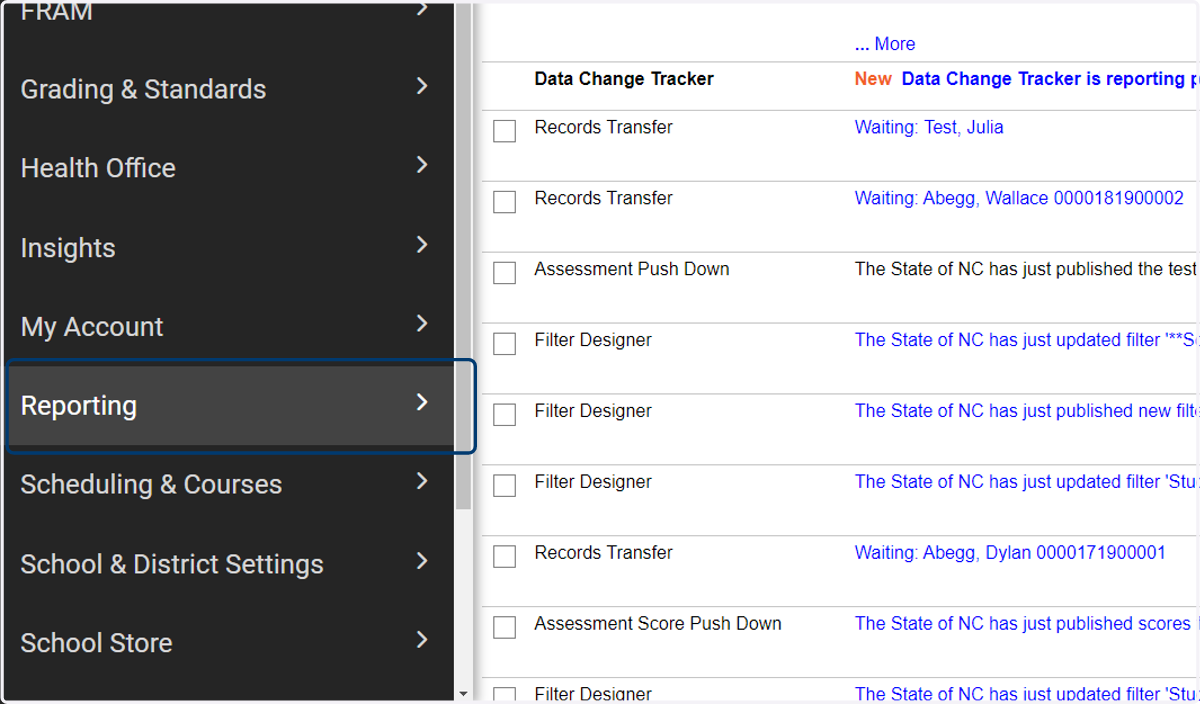
Task: Open the Grading & Standards menu
Action: point(228,89)
